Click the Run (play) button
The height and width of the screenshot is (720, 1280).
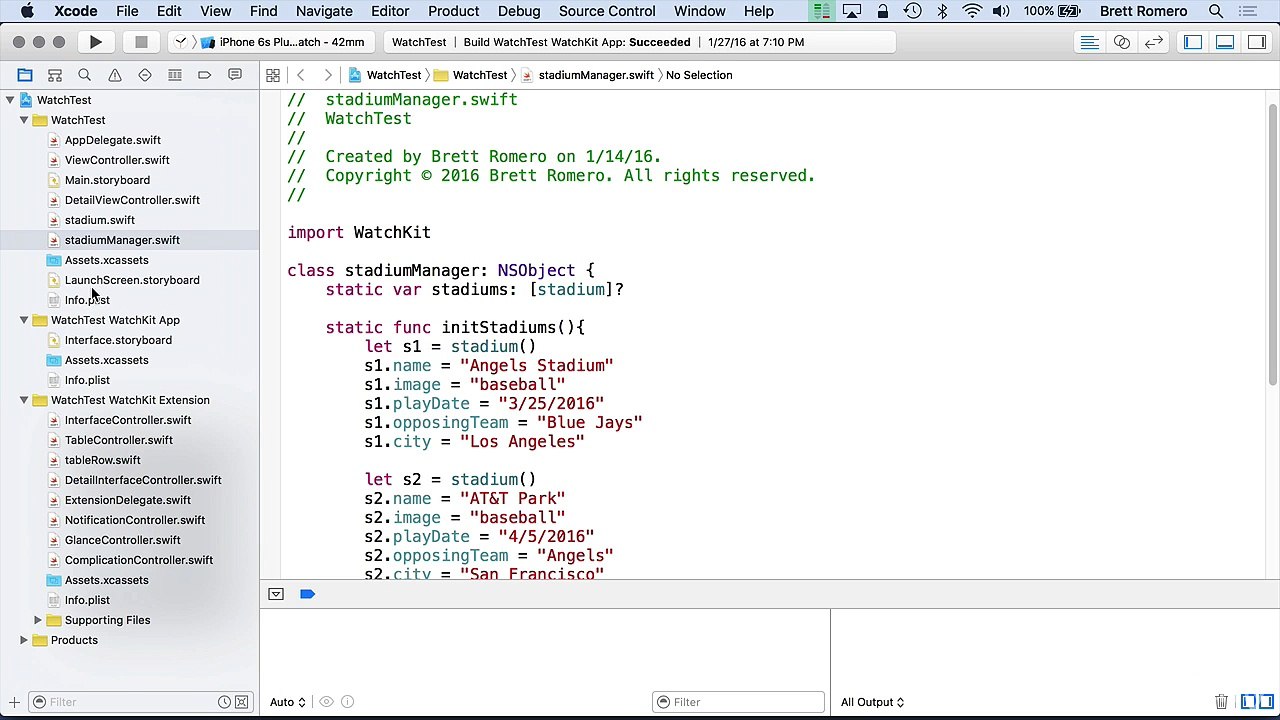(95, 42)
